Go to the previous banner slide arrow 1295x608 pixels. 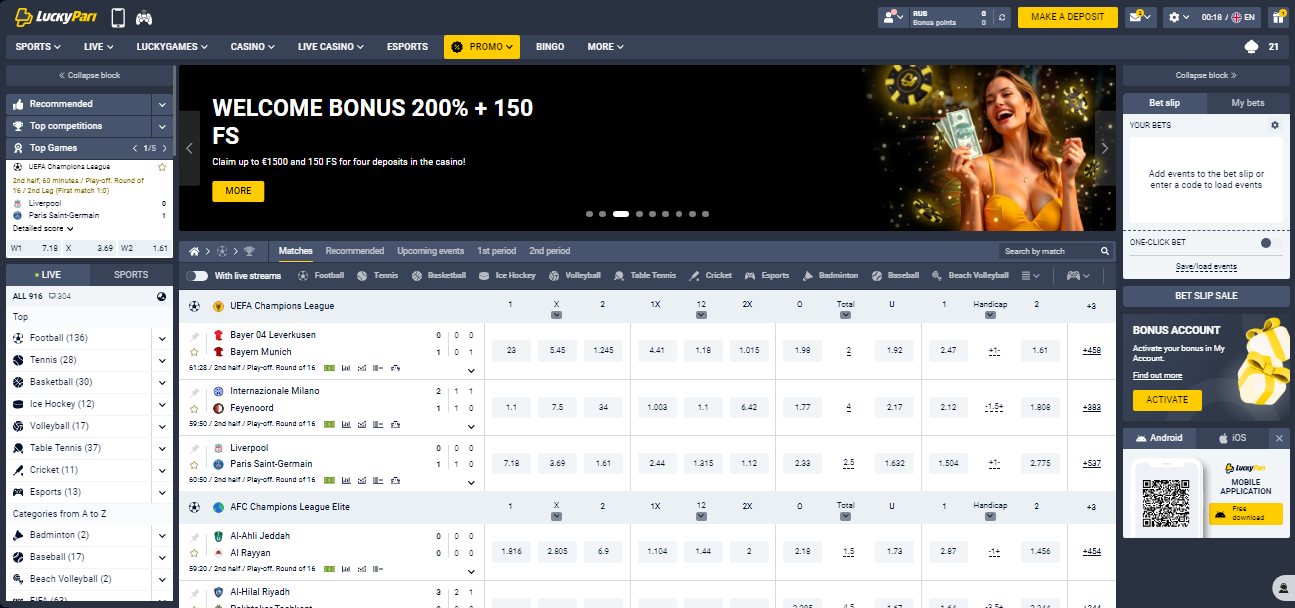190,148
